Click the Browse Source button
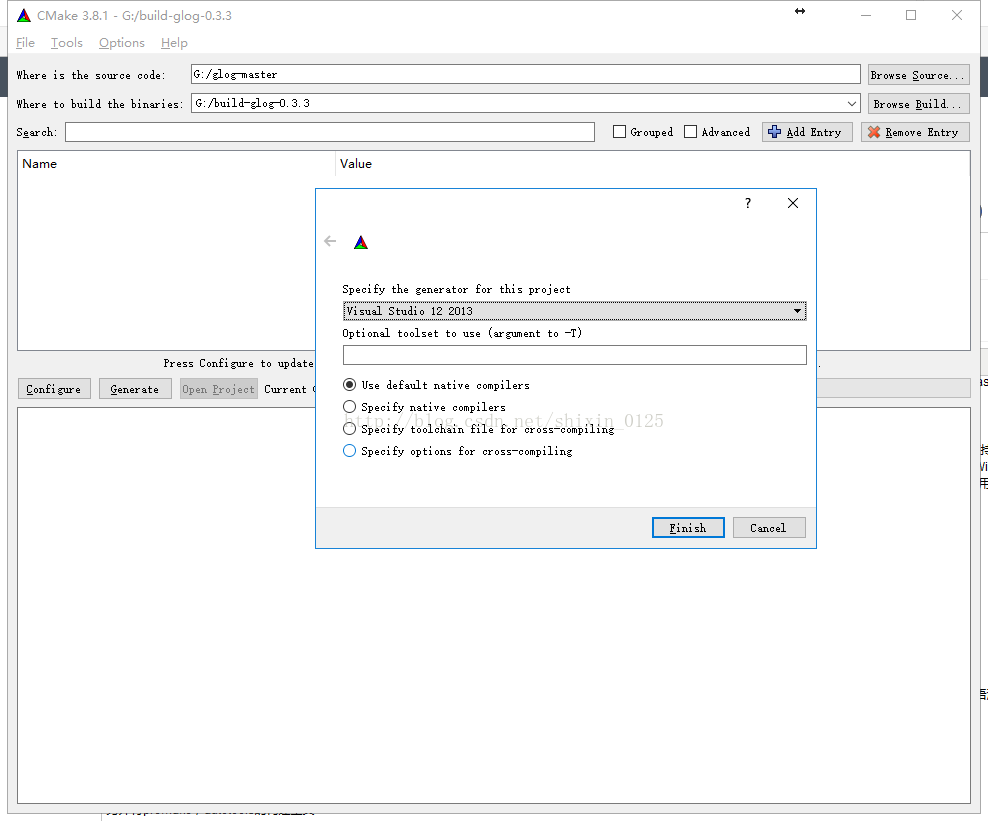 919,75
